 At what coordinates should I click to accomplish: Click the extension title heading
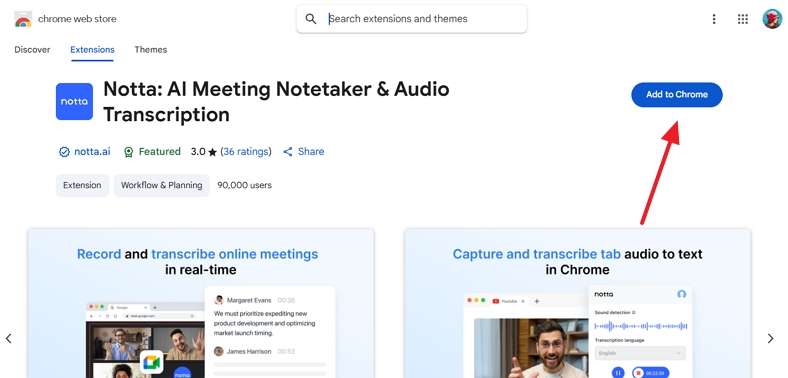point(276,102)
